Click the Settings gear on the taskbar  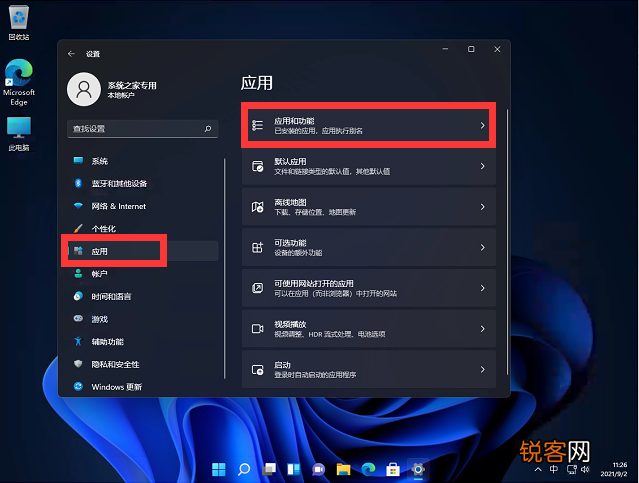418,470
